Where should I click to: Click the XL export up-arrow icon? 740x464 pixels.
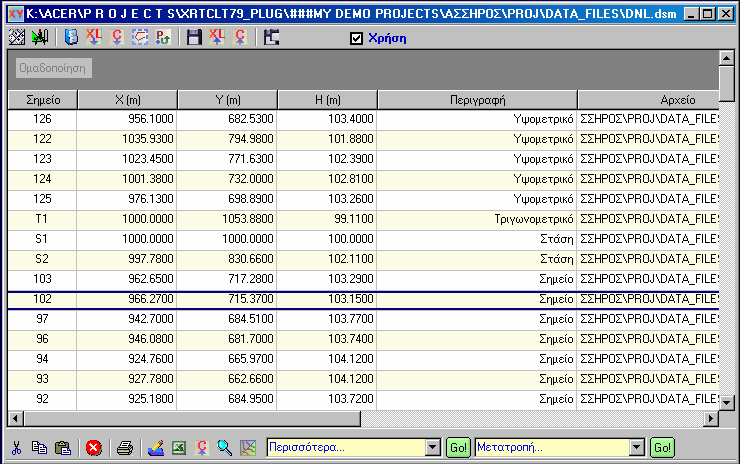point(217,37)
